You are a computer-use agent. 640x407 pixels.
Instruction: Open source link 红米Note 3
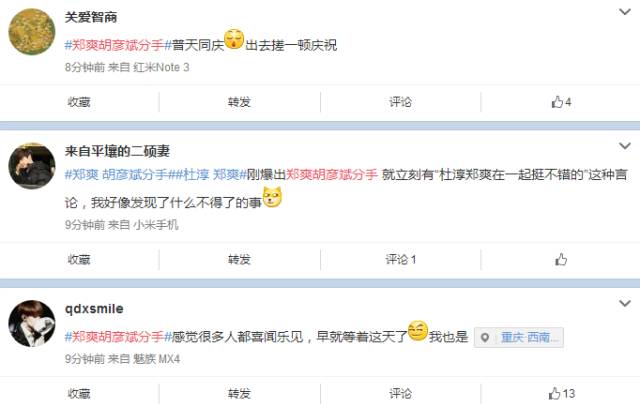coord(161,67)
